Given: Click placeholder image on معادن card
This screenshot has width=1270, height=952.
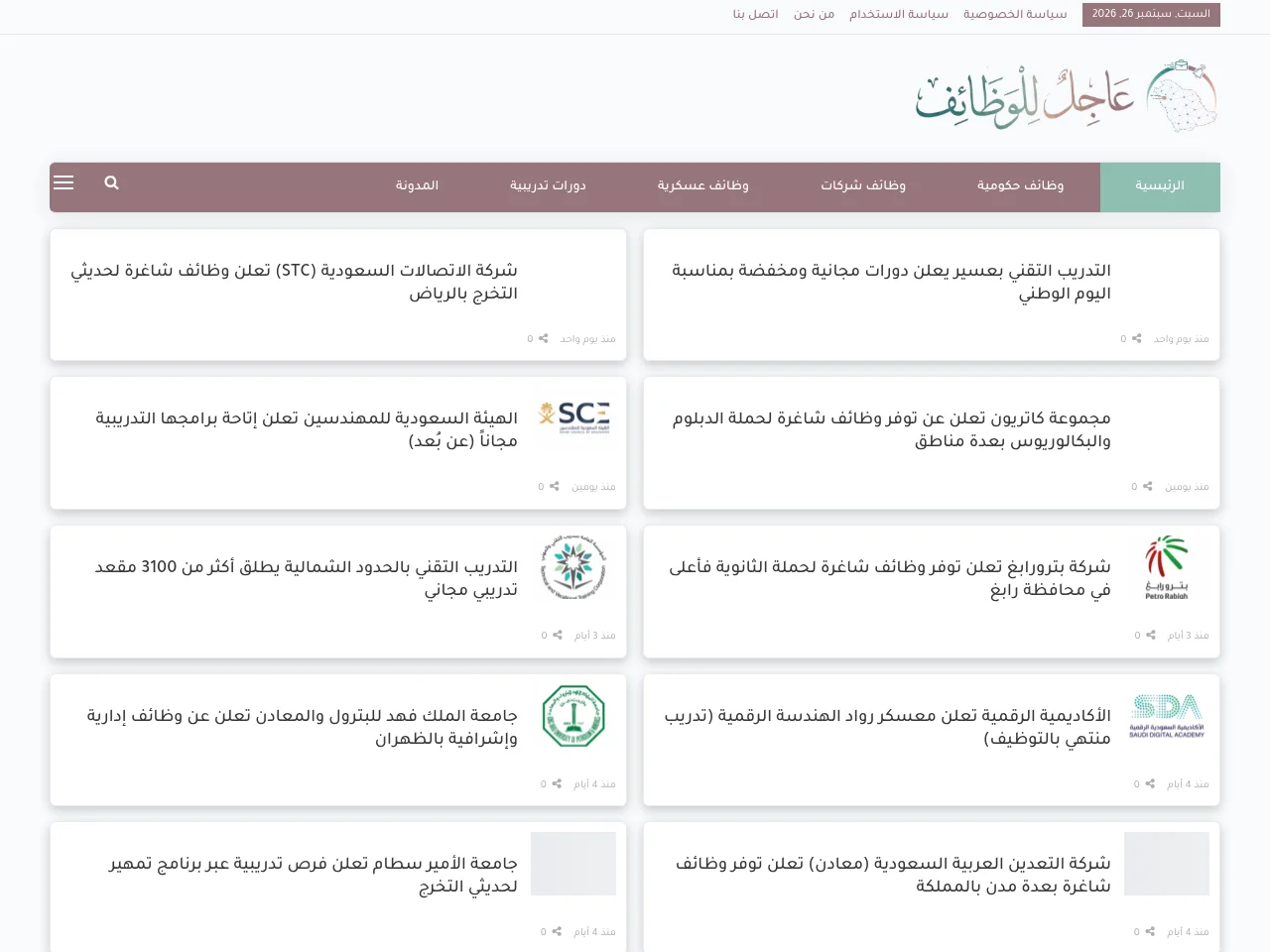Looking at the screenshot, I should click(1167, 864).
